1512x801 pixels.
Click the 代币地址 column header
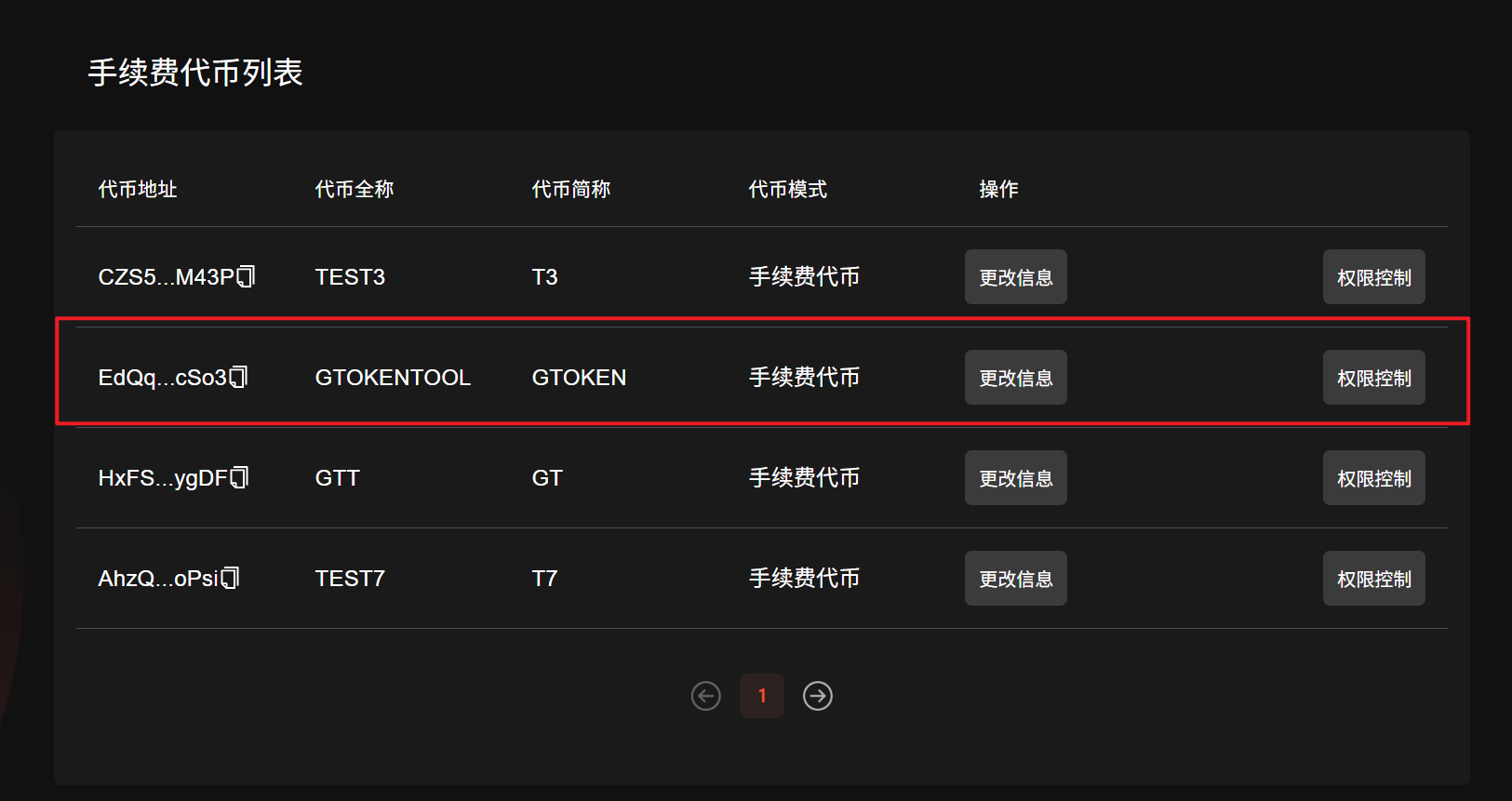(x=138, y=190)
